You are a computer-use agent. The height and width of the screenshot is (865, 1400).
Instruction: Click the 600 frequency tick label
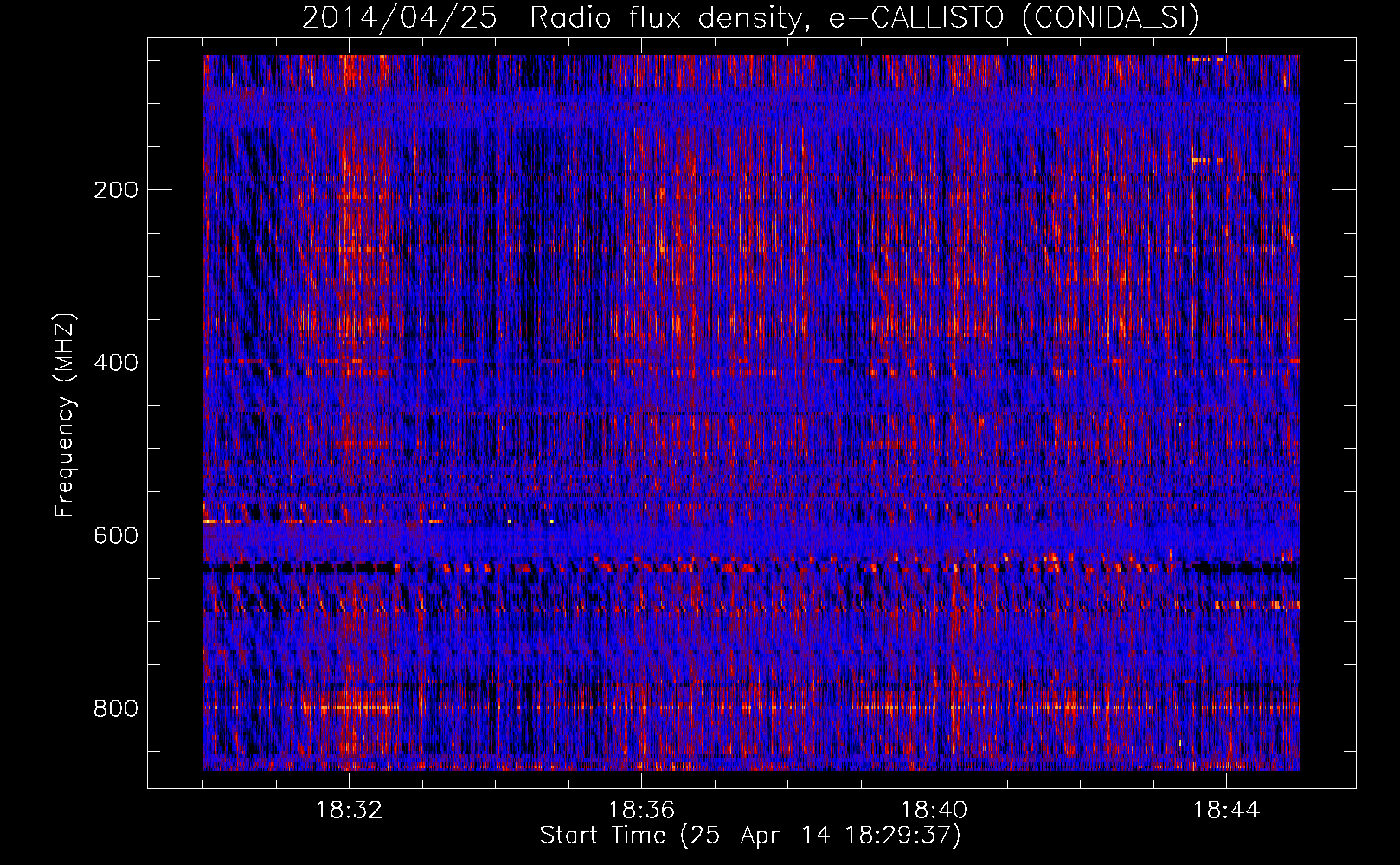click(116, 535)
